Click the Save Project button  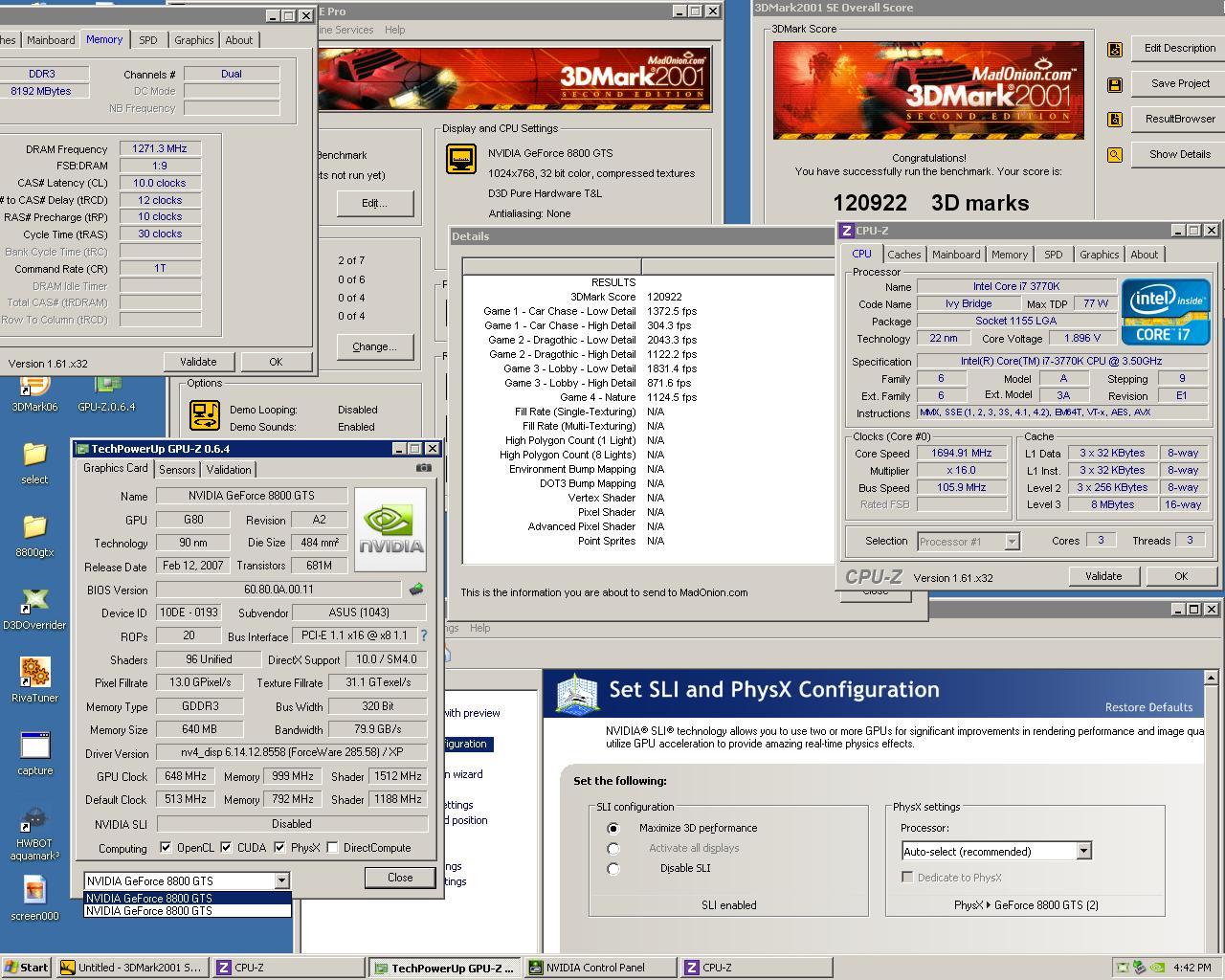click(x=1180, y=83)
